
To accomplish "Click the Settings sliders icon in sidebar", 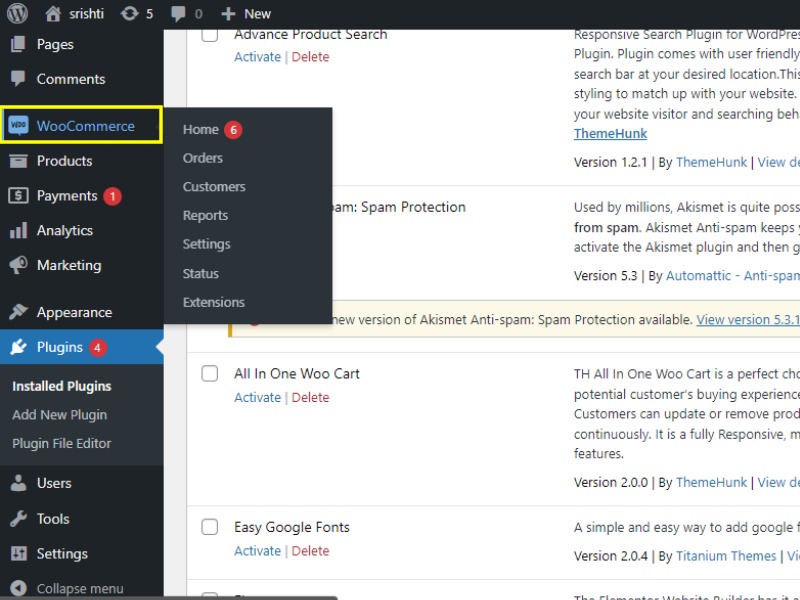I will point(18,553).
